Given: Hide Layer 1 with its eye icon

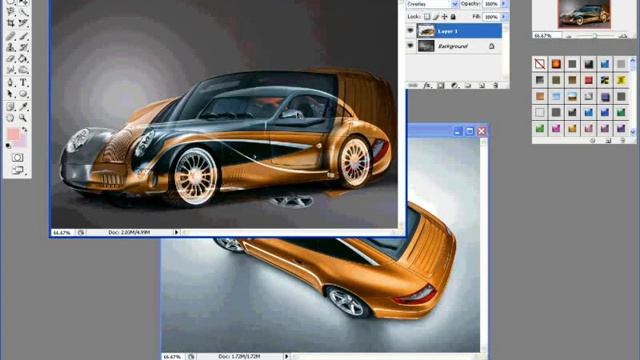Looking at the screenshot, I should click(411, 31).
